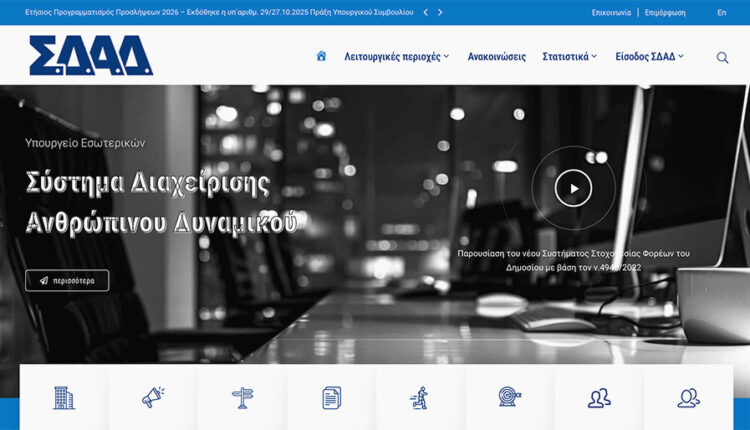The width and height of the screenshot is (750, 430).
Task: Click the signpost directions icon tile
Action: point(242,397)
